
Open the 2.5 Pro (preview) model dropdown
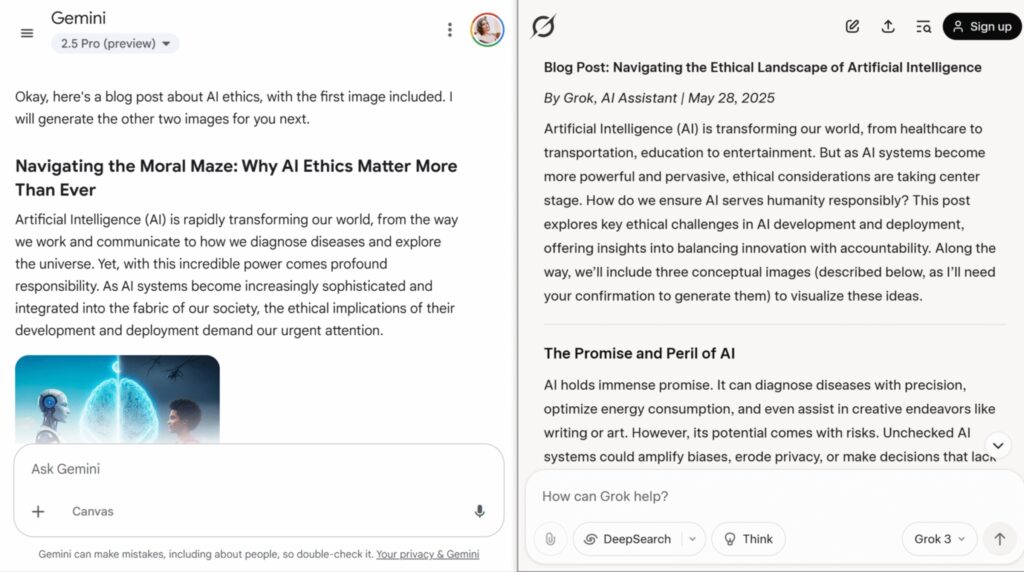click(115, 44)
